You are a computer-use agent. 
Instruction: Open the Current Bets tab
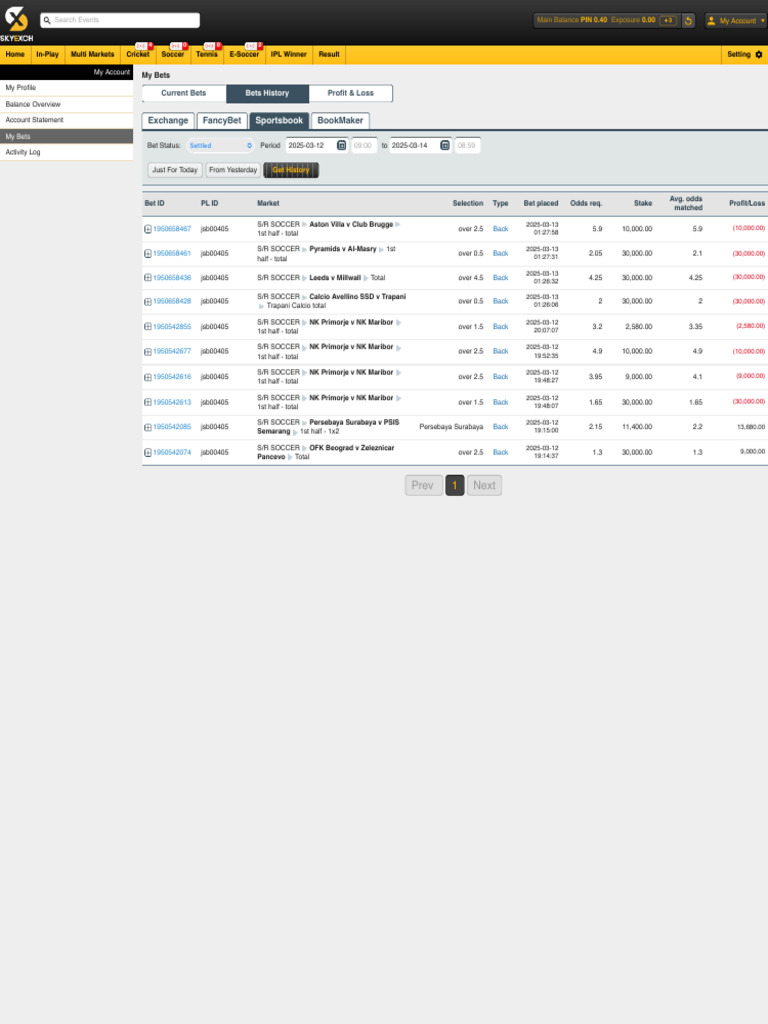[x=184, y=93]
